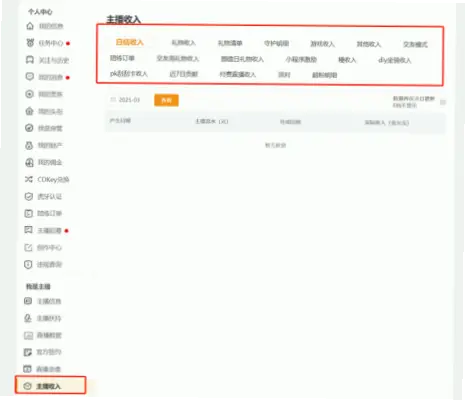The height and width of the screenshot is (400, 465).
Task: Open 官方签约 in the sidebar
Action: (43, 352)
